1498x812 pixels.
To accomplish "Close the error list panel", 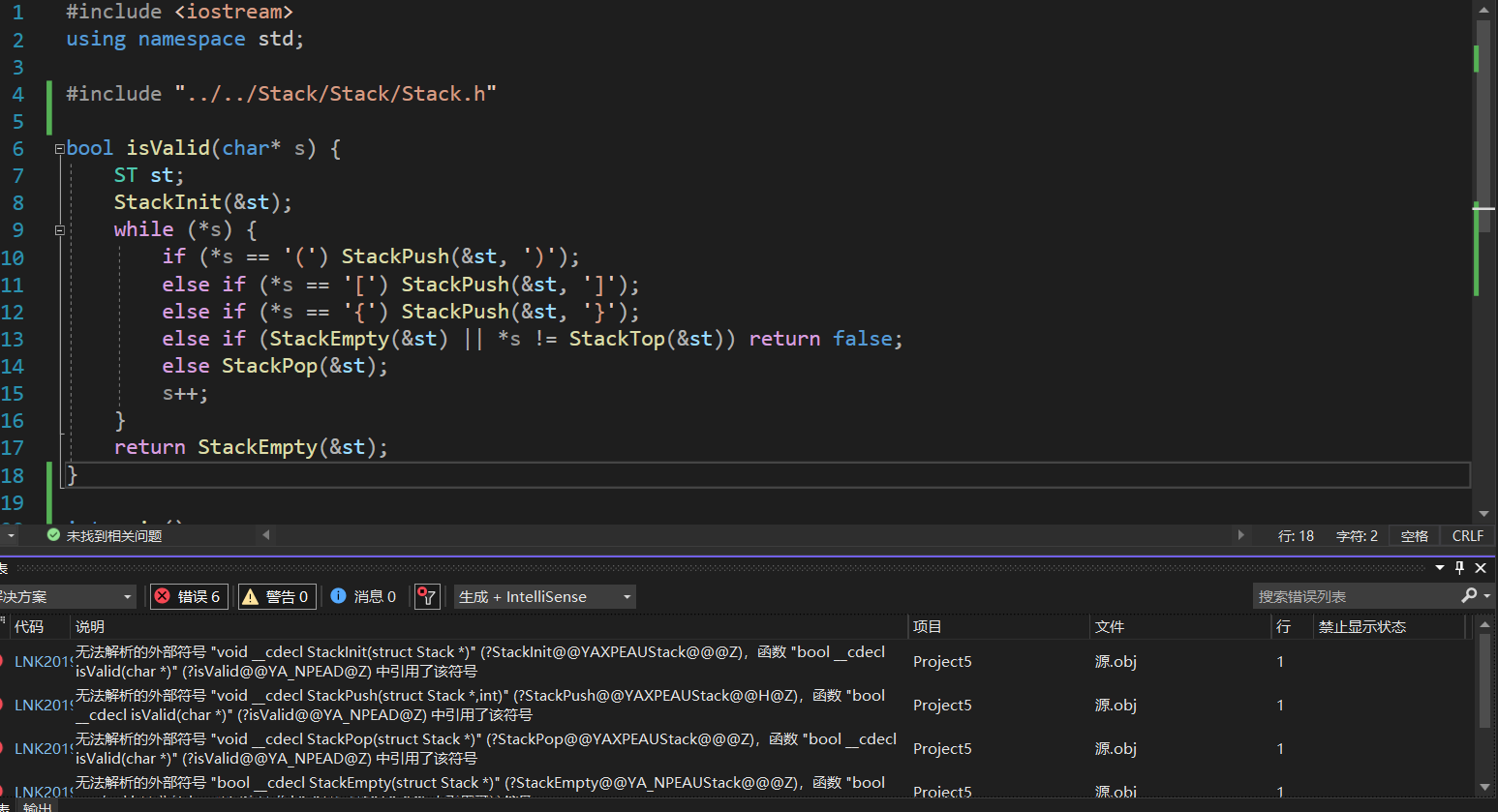I will (1481, 568).
